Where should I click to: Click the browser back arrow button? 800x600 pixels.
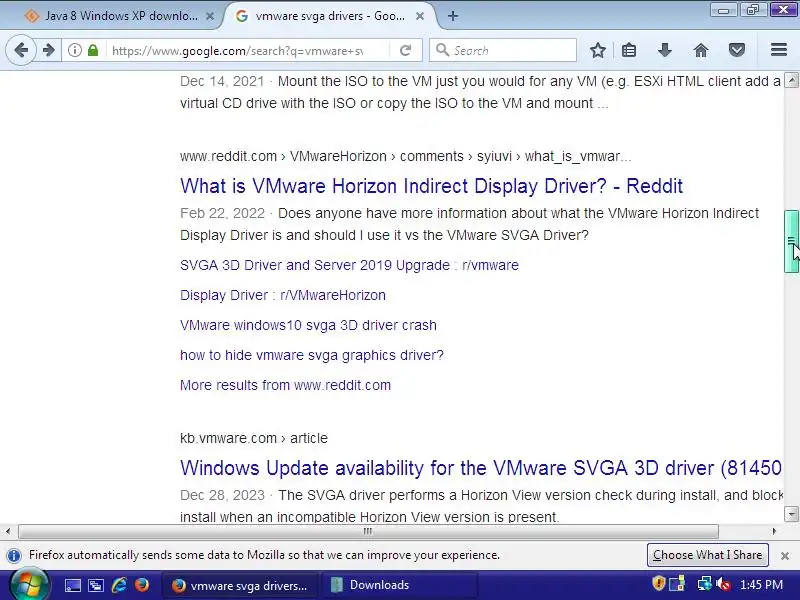21,50
